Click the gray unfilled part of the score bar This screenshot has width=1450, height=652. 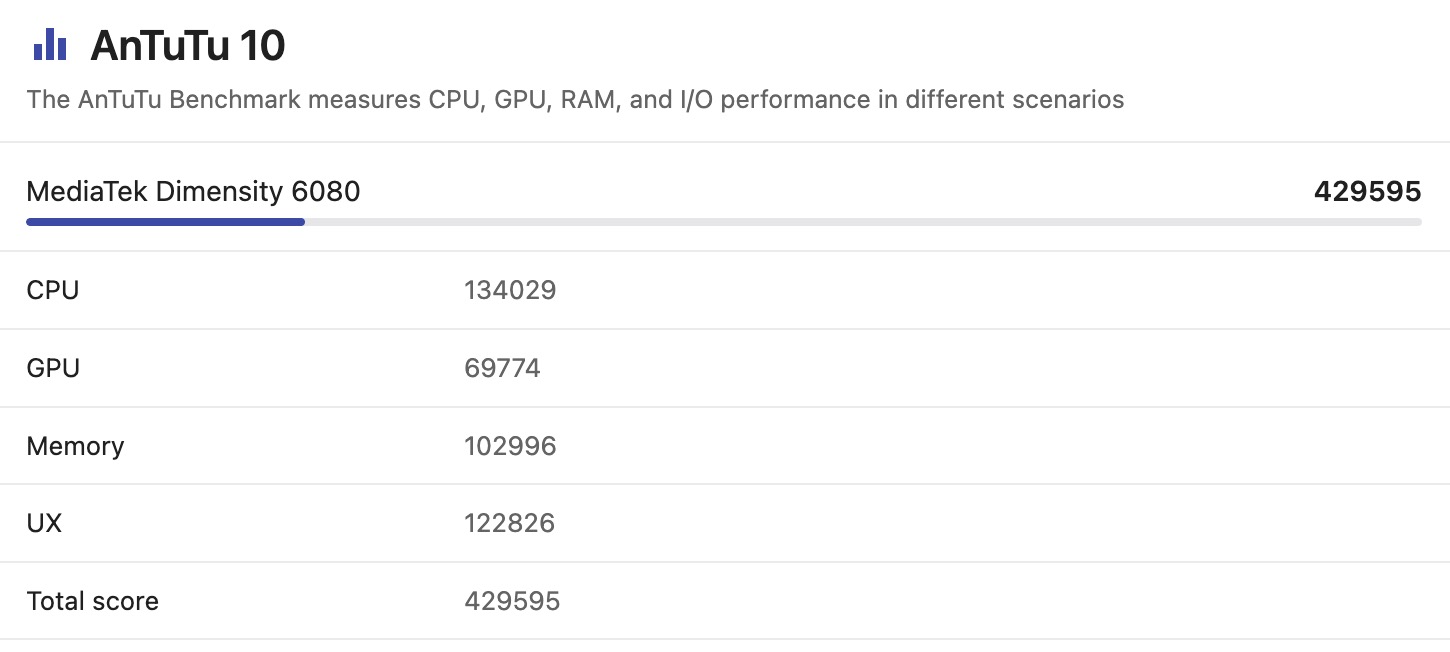(x=860, y=222)
